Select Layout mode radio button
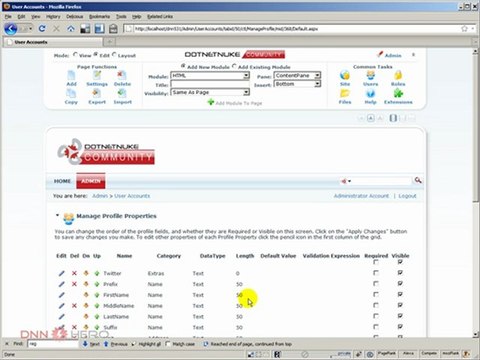 [x=115, y=55]
